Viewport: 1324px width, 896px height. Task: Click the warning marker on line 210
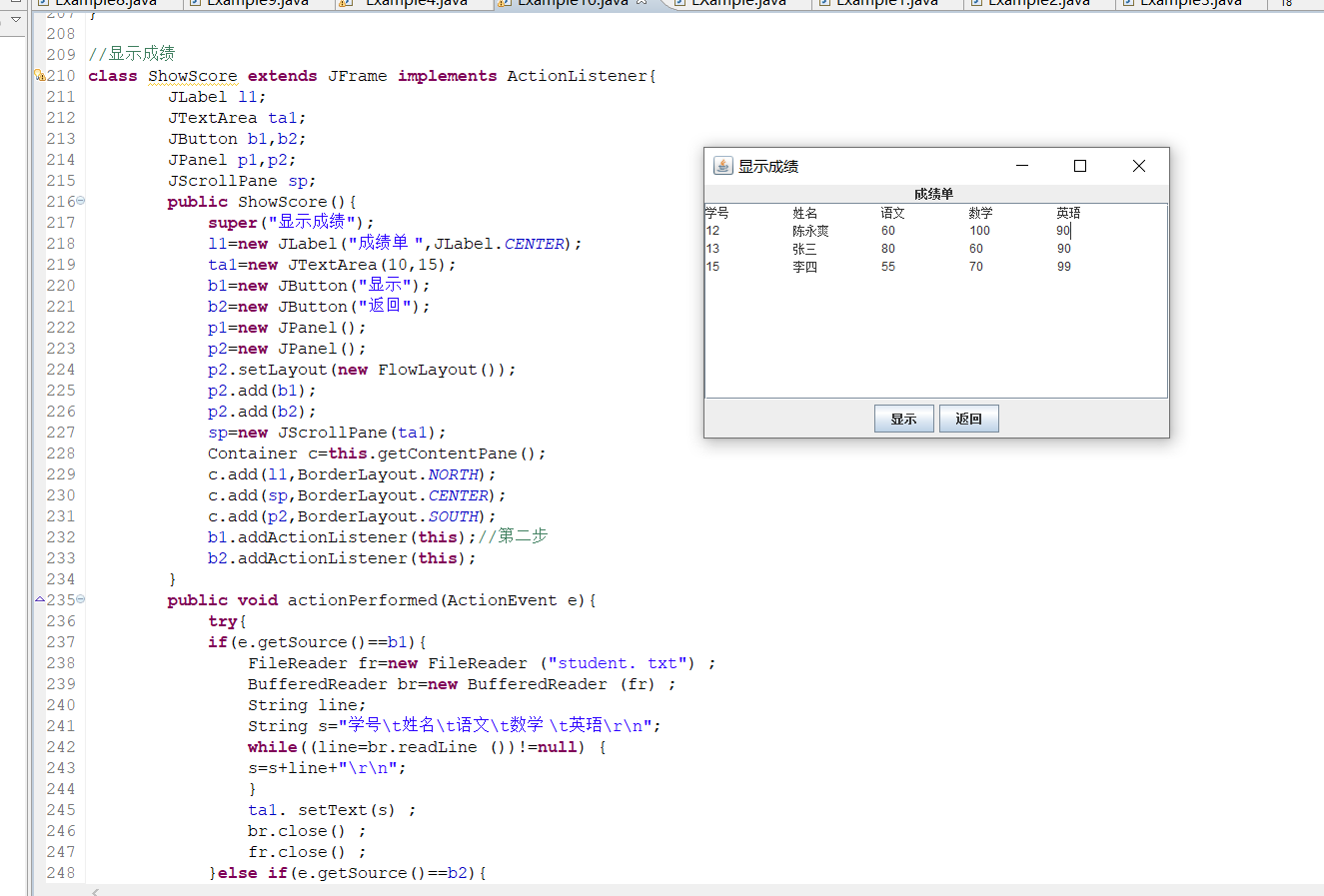click(40, 76)
